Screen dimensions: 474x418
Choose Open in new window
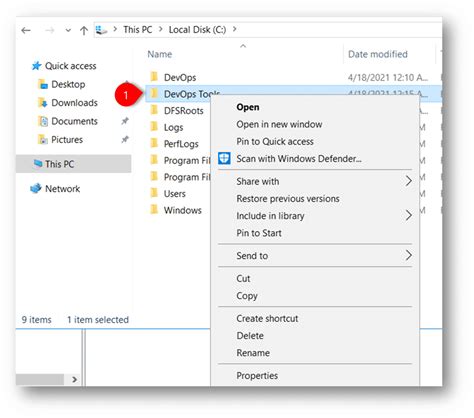click(279, 124)
